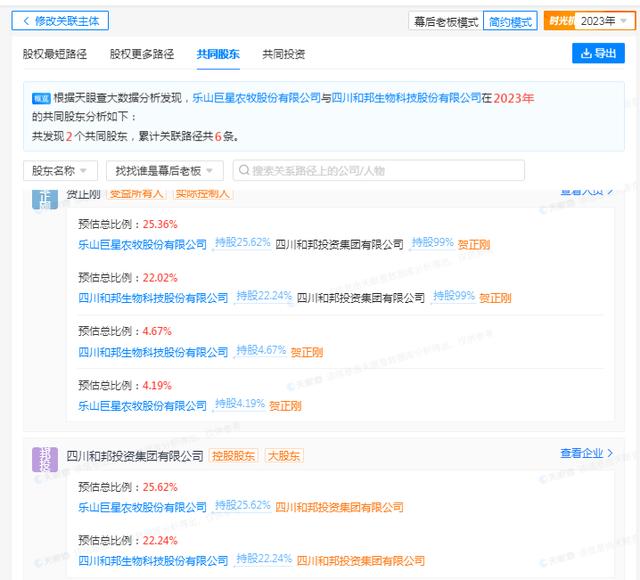The image size is (640, 580).
Task: Open 乐山巨星农牧 link under 4.19% path
Action: pyautogui.click(x=142, y=406)
